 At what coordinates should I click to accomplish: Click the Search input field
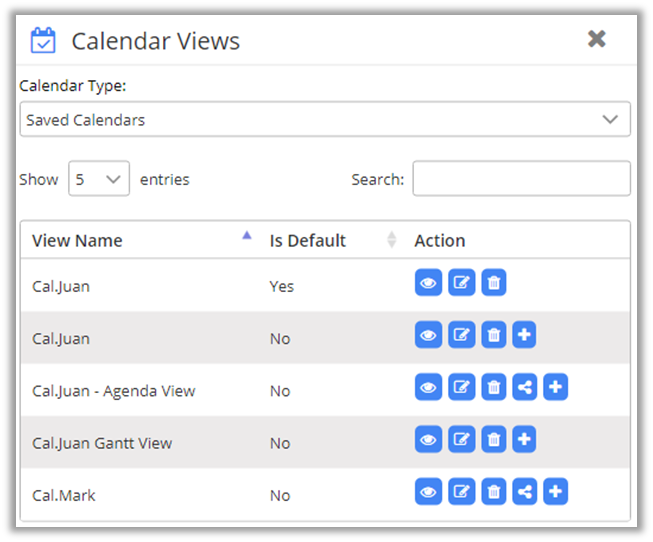tap(521, 179)
